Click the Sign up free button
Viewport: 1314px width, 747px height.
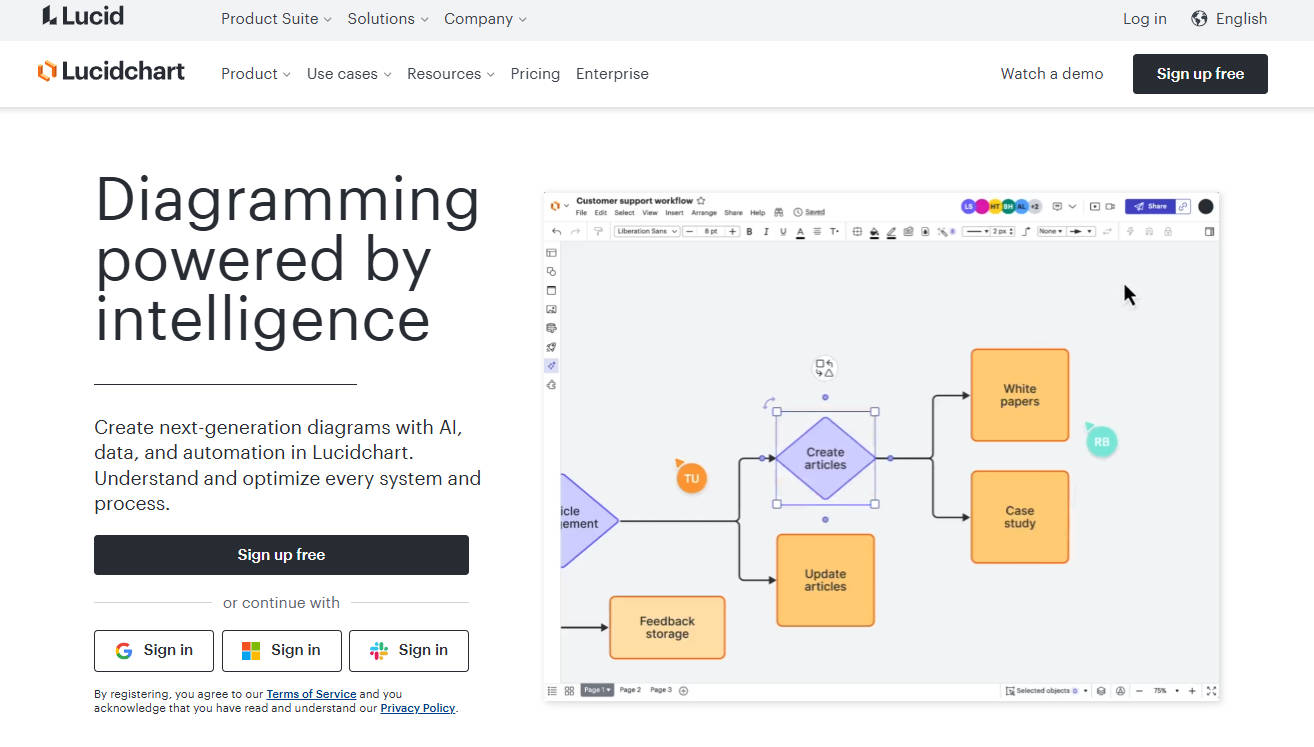(281, 555)
